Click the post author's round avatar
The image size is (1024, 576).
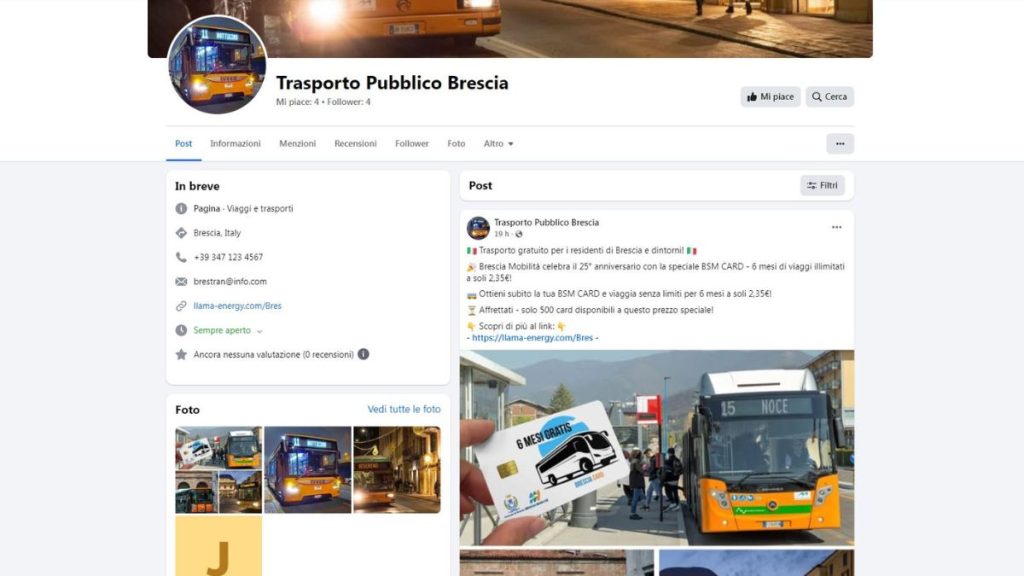478,228
